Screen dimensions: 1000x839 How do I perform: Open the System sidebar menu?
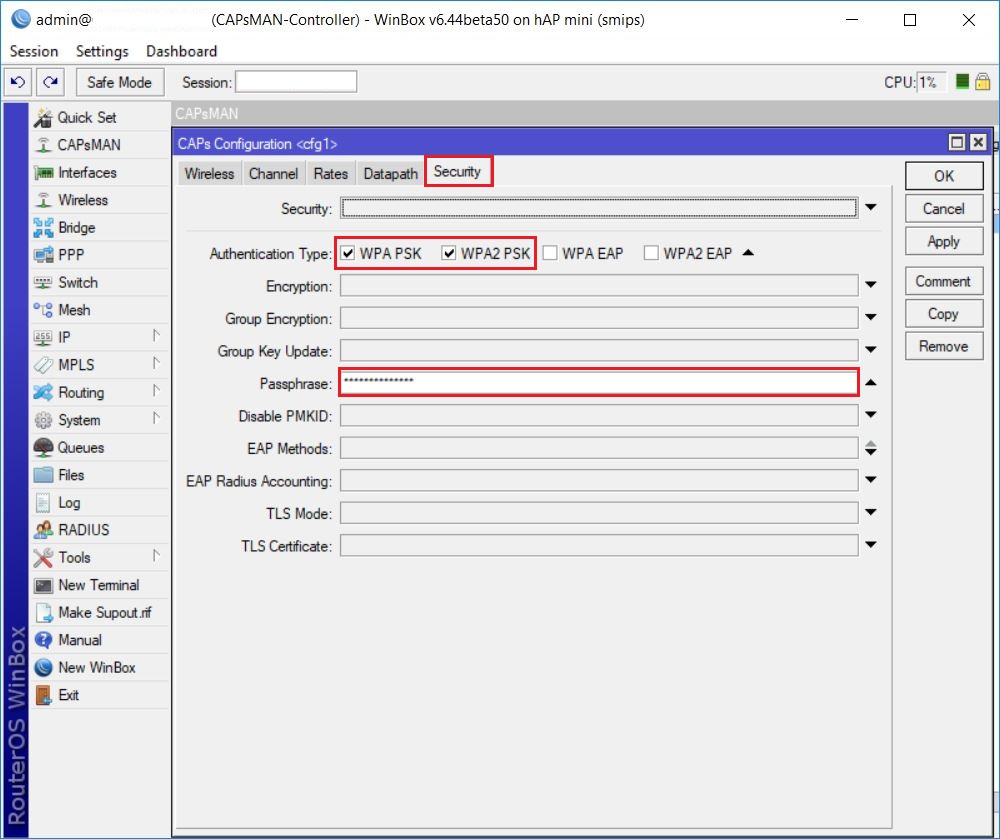coord(100,420)
